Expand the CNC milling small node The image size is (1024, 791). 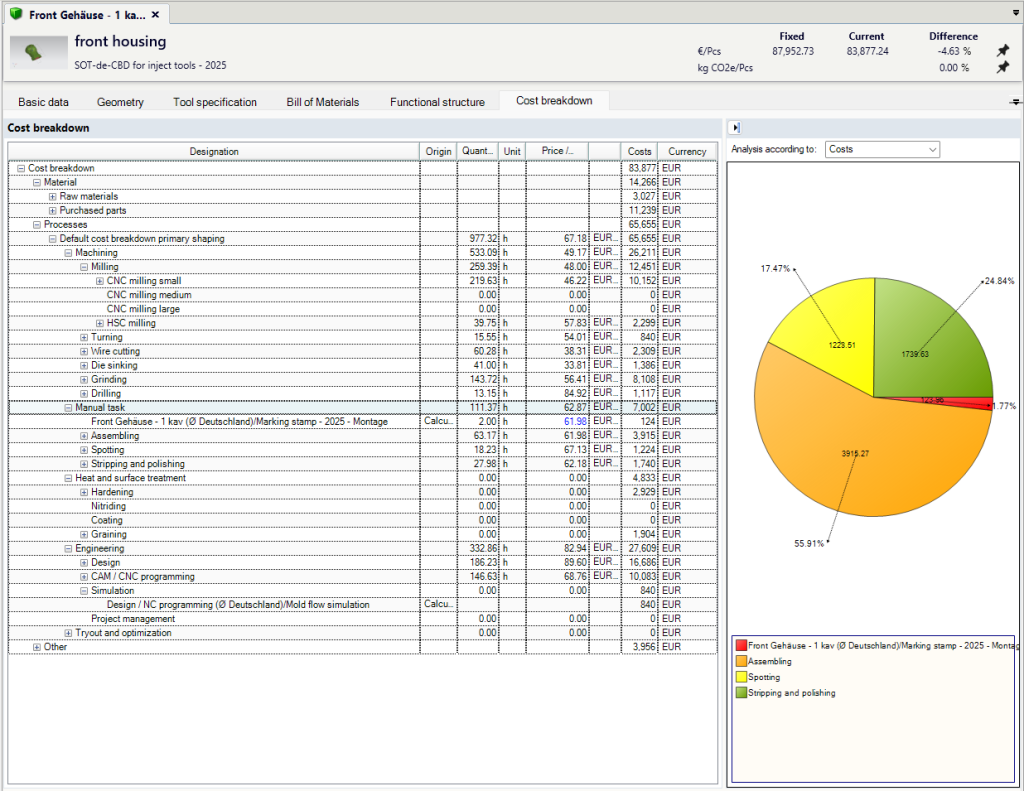100,281
